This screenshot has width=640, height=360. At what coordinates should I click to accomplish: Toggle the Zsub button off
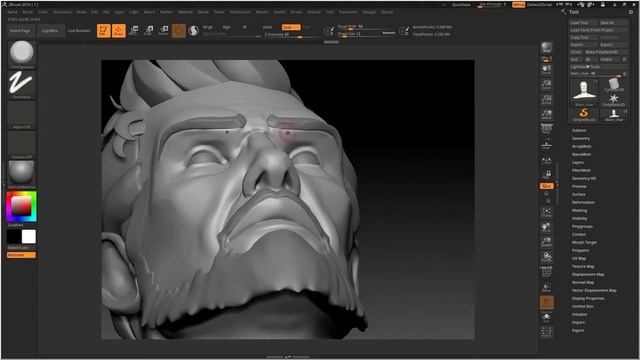point(291,27)
